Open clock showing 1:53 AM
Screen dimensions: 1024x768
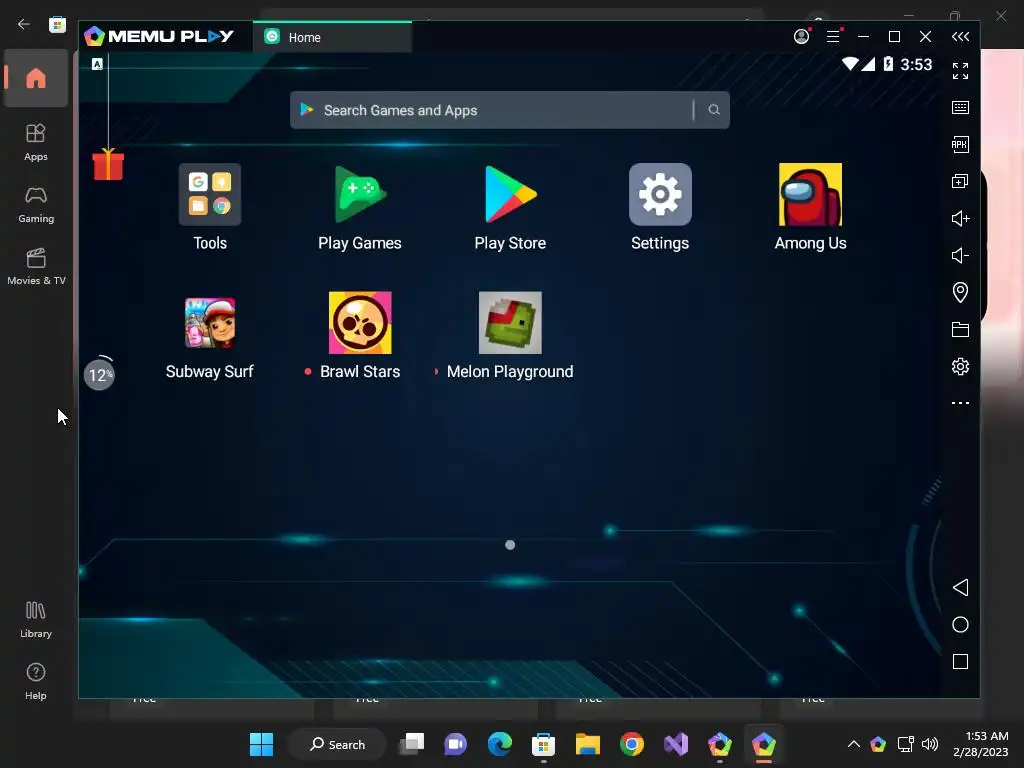point(980,744)
